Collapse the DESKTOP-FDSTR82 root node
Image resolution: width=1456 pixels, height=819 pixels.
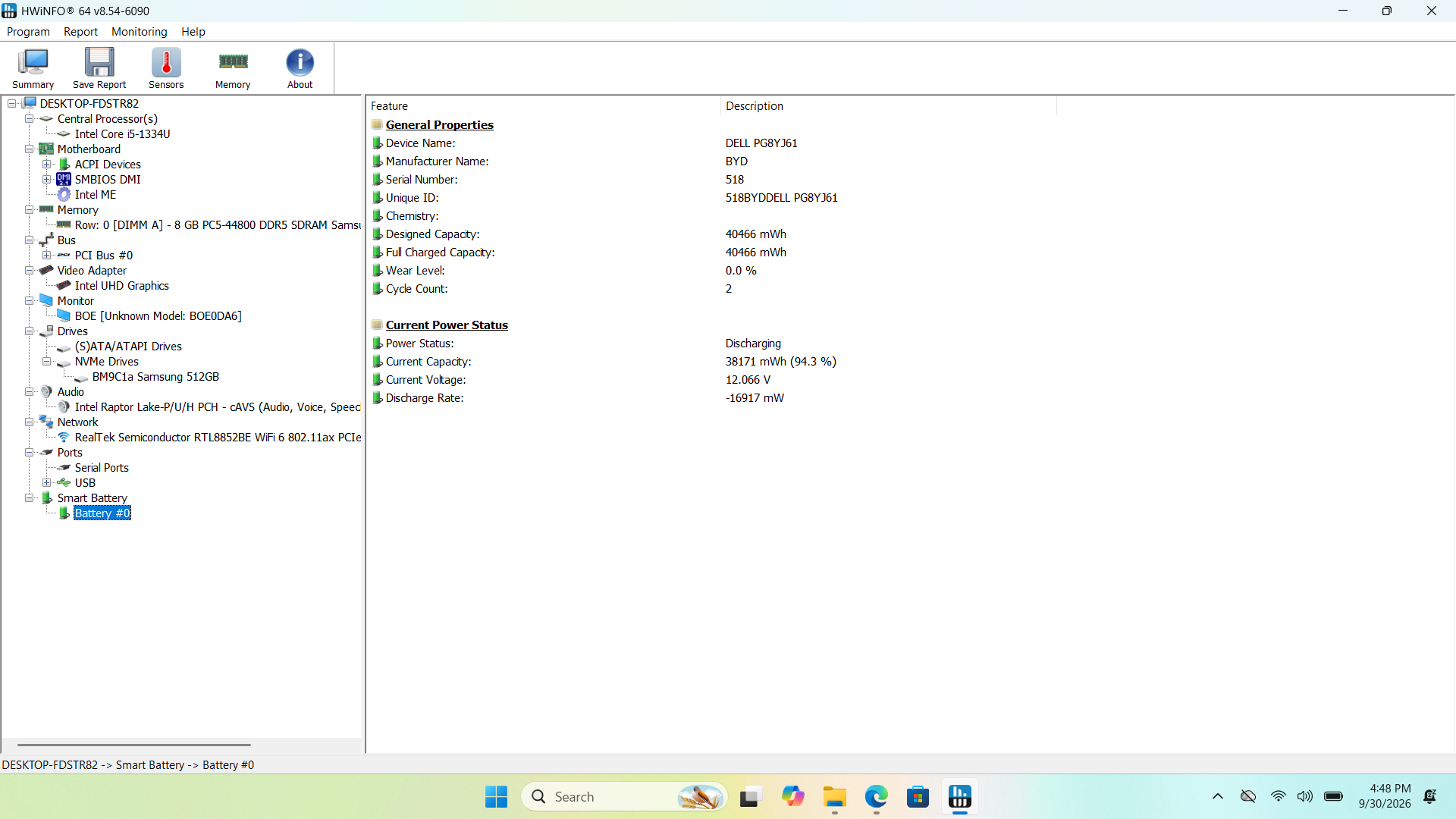[12, 104]
